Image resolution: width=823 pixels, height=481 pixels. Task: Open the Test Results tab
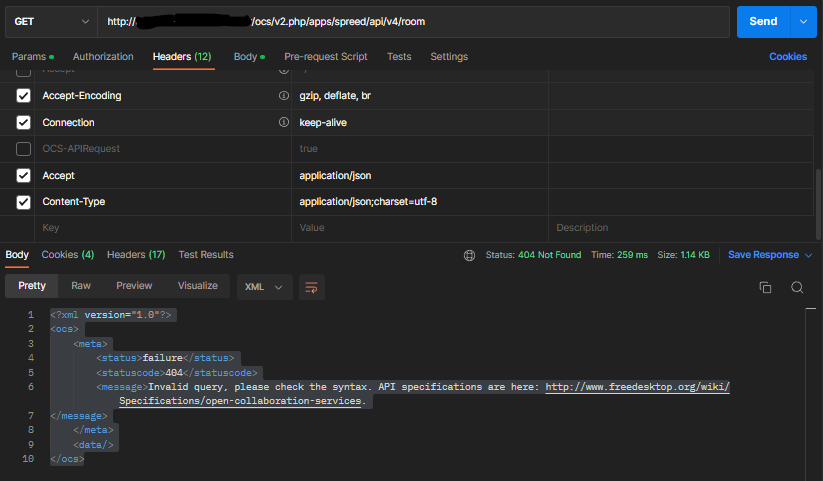[206, 255]
